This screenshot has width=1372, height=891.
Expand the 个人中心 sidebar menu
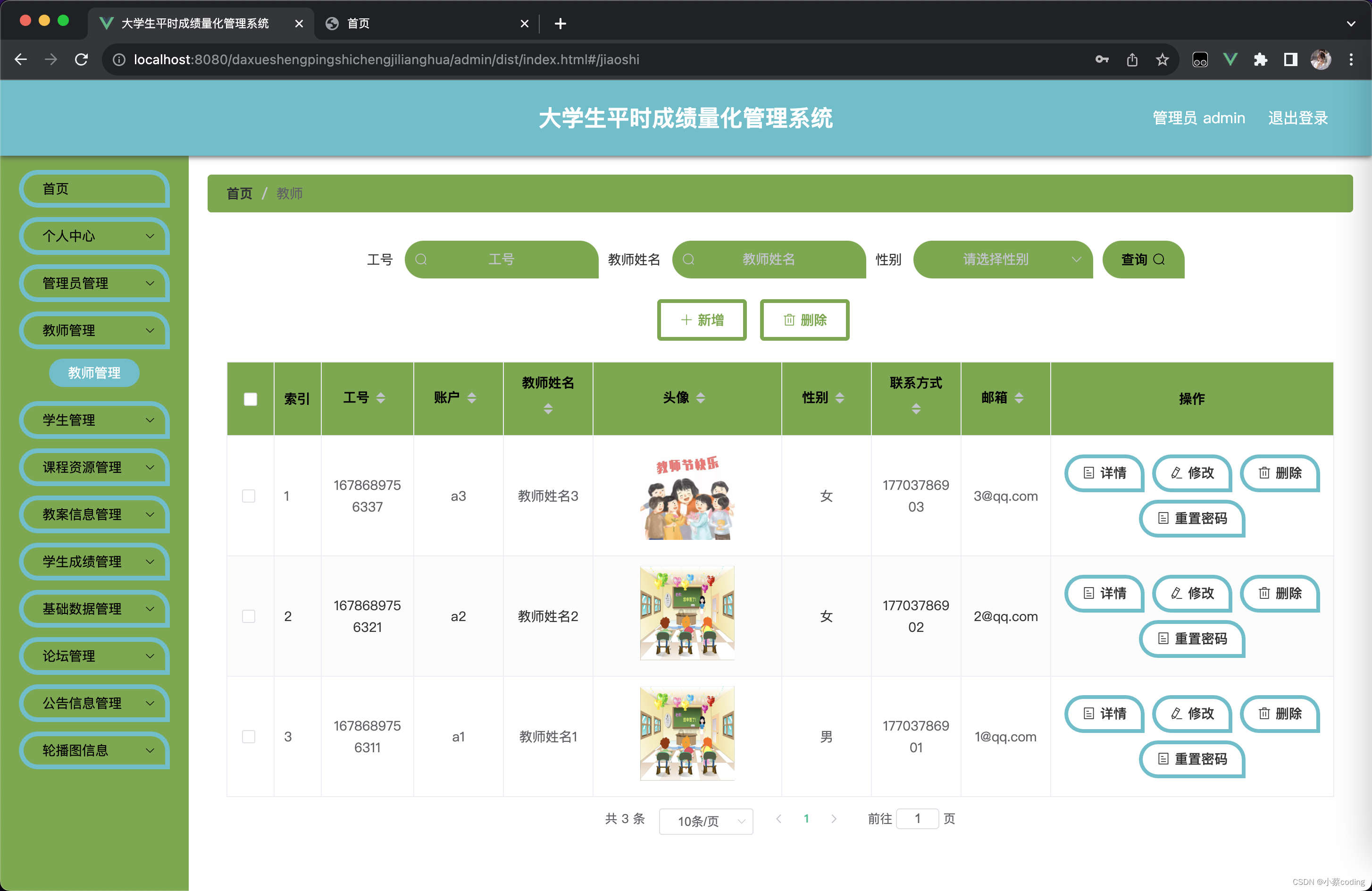click(x=95, y=236)
